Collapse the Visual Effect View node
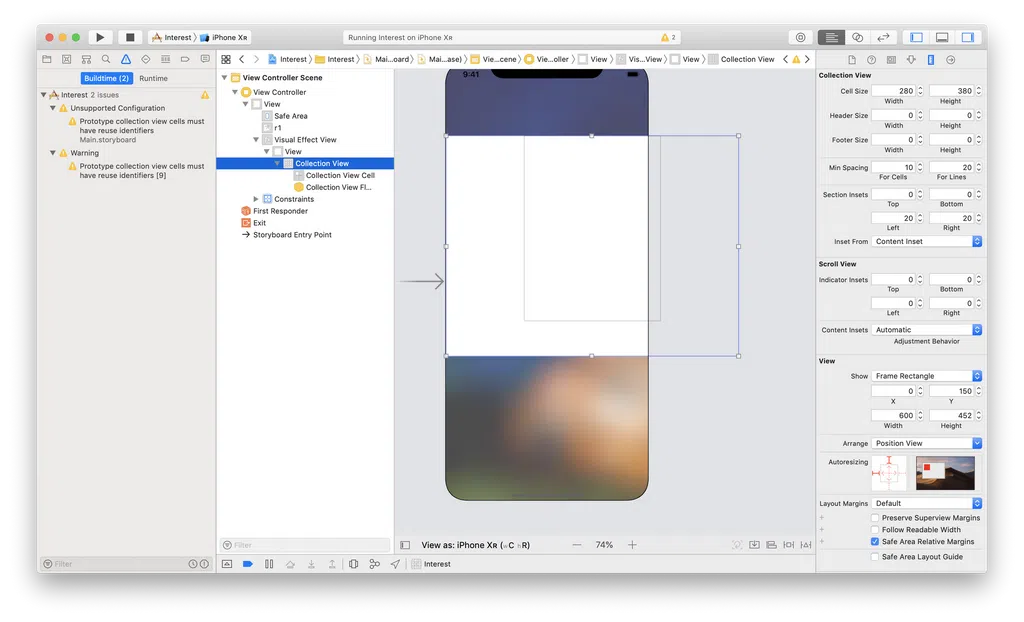This screenshot has height=622, width=1024. [x=256, y=139]
